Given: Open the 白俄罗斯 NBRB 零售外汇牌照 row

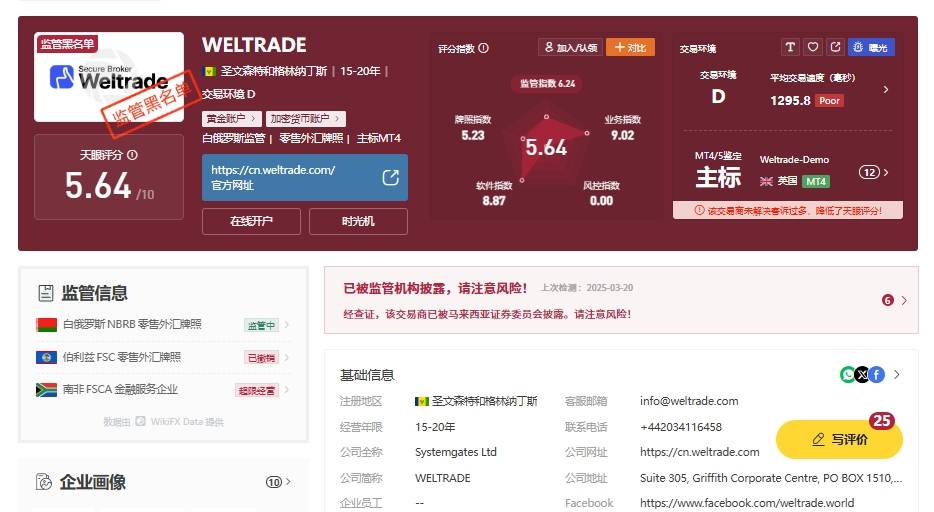Looking at the screenshot, I should 163,324.
